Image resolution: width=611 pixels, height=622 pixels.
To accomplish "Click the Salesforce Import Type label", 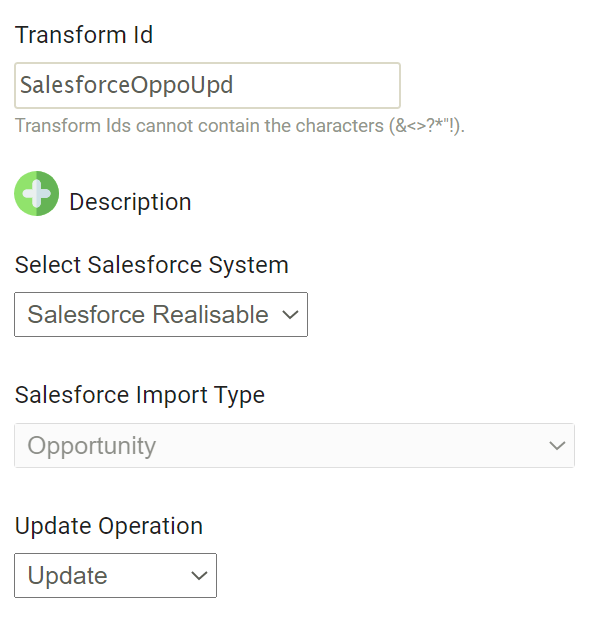I will (140, 395).
